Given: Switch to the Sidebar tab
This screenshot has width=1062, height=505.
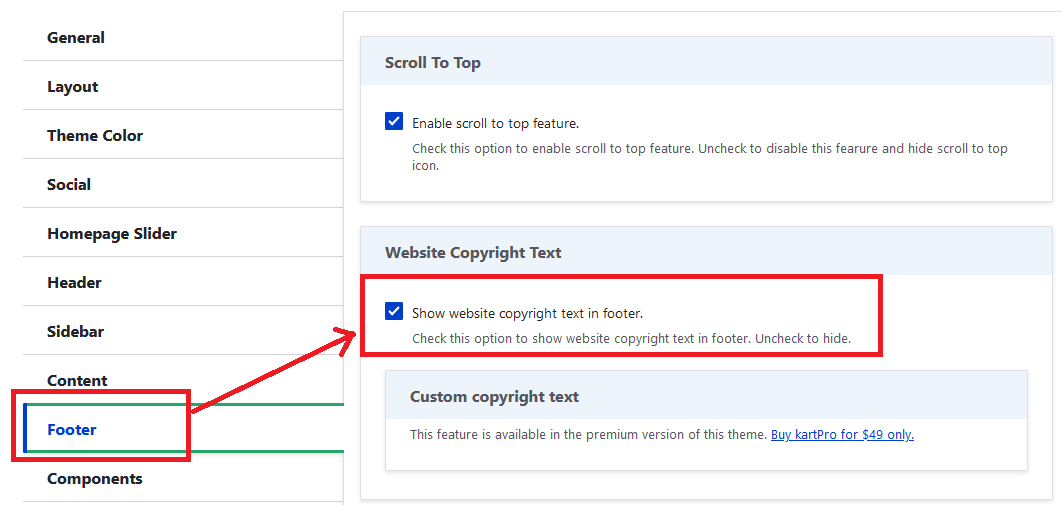Looking at the screenshot, I should click(x=76, y=332).
